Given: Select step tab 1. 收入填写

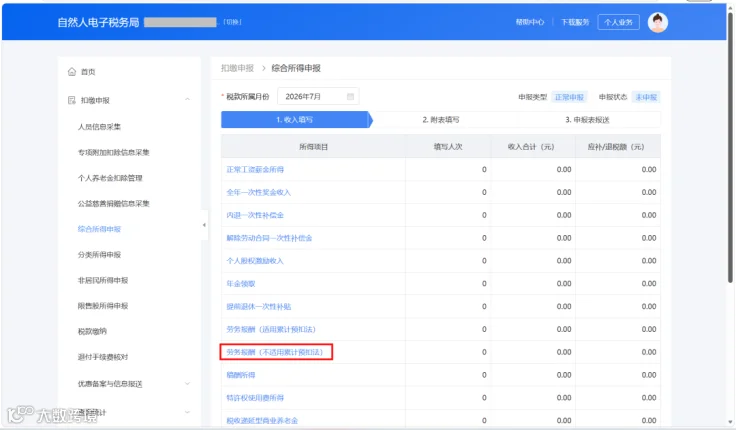Looking at the screenshot, I should point(295,120).
